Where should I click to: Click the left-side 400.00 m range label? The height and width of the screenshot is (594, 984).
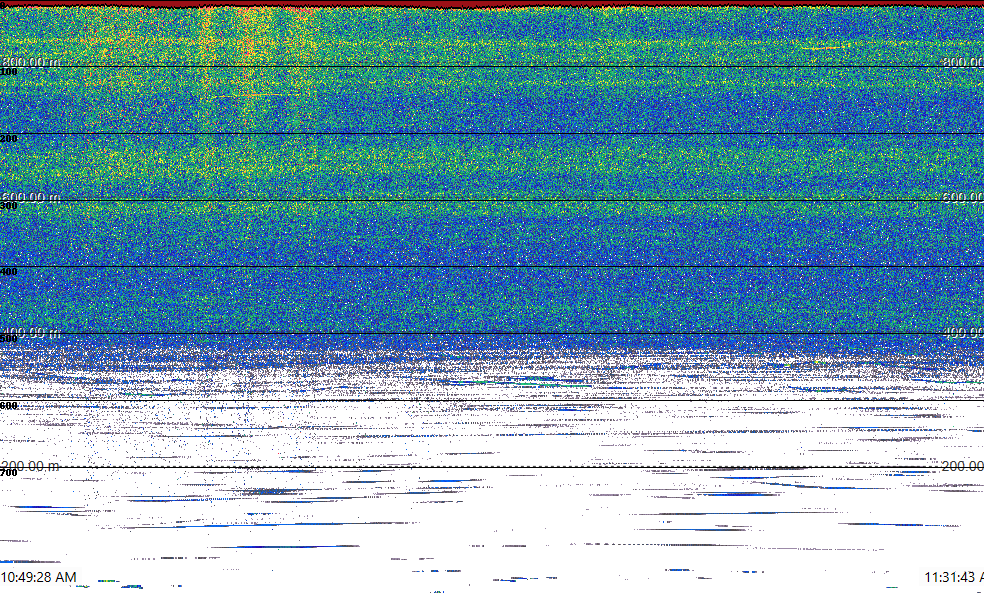31,331
